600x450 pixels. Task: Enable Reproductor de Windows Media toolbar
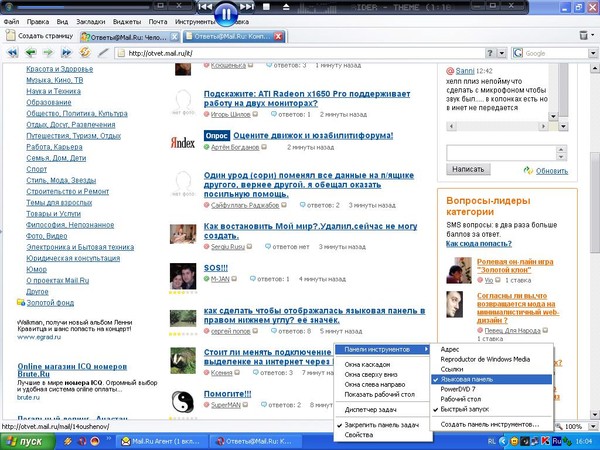(491, 359)
